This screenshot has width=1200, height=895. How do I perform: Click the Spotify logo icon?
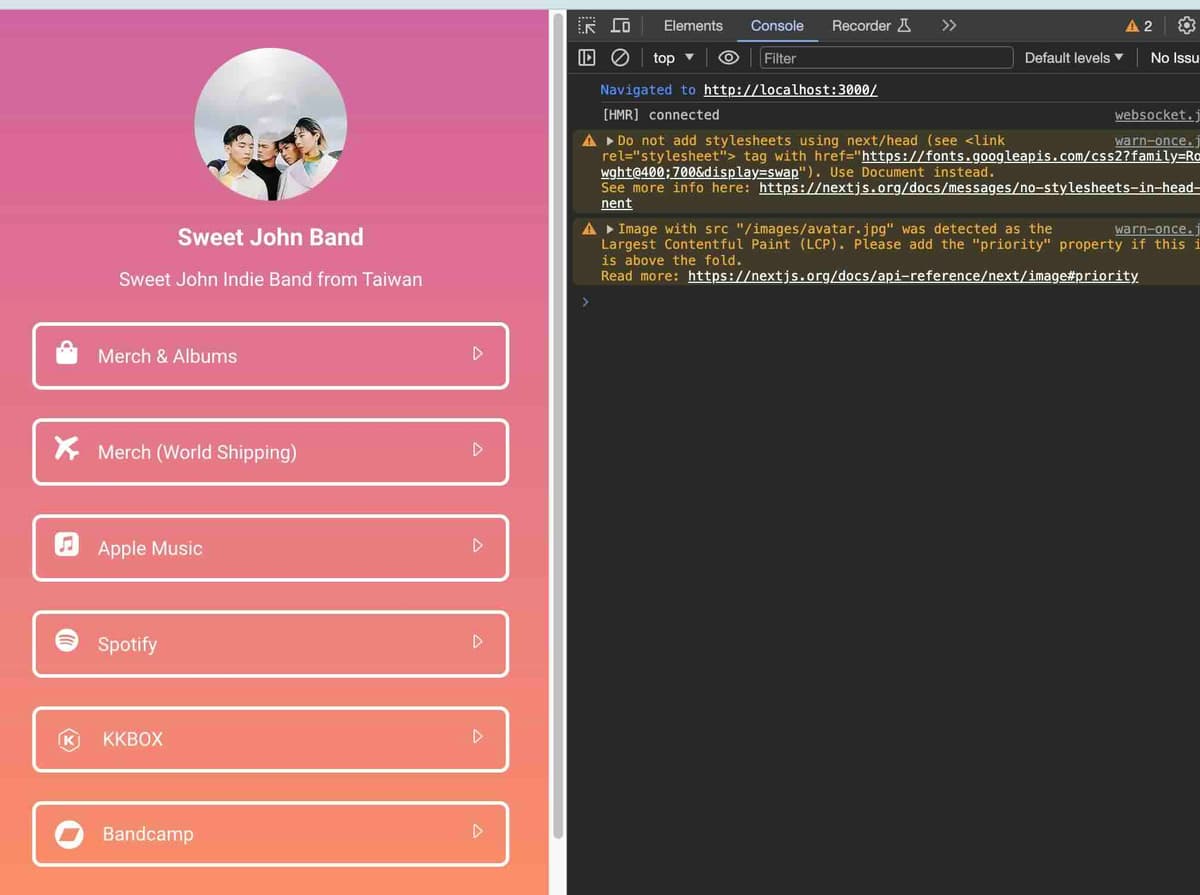[67, 641]
